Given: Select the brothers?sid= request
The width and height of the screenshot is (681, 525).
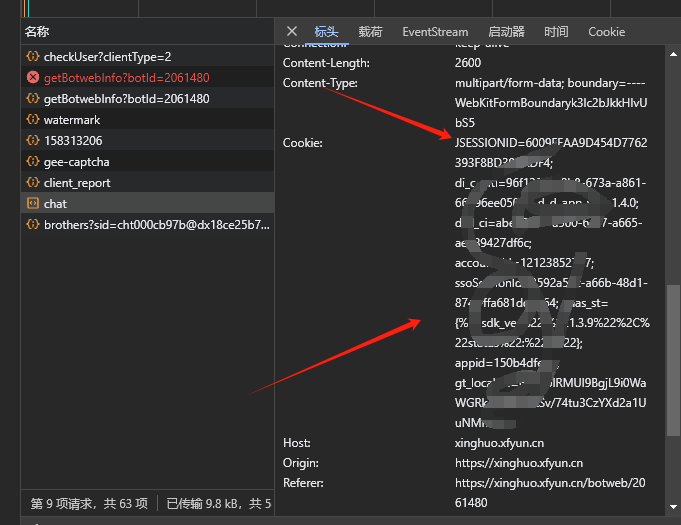Looking at the screenshot, I should coord(156,225).
